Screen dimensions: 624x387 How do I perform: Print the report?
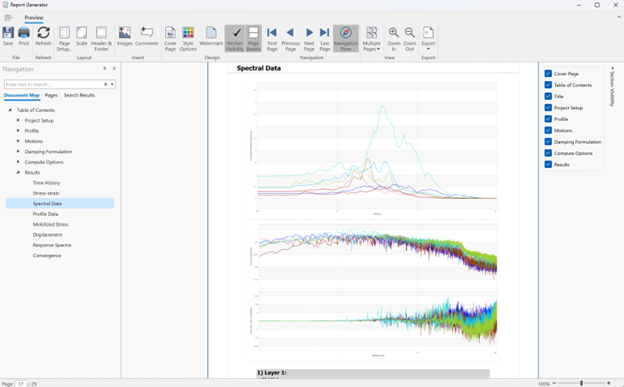click(x=24, y=37)
